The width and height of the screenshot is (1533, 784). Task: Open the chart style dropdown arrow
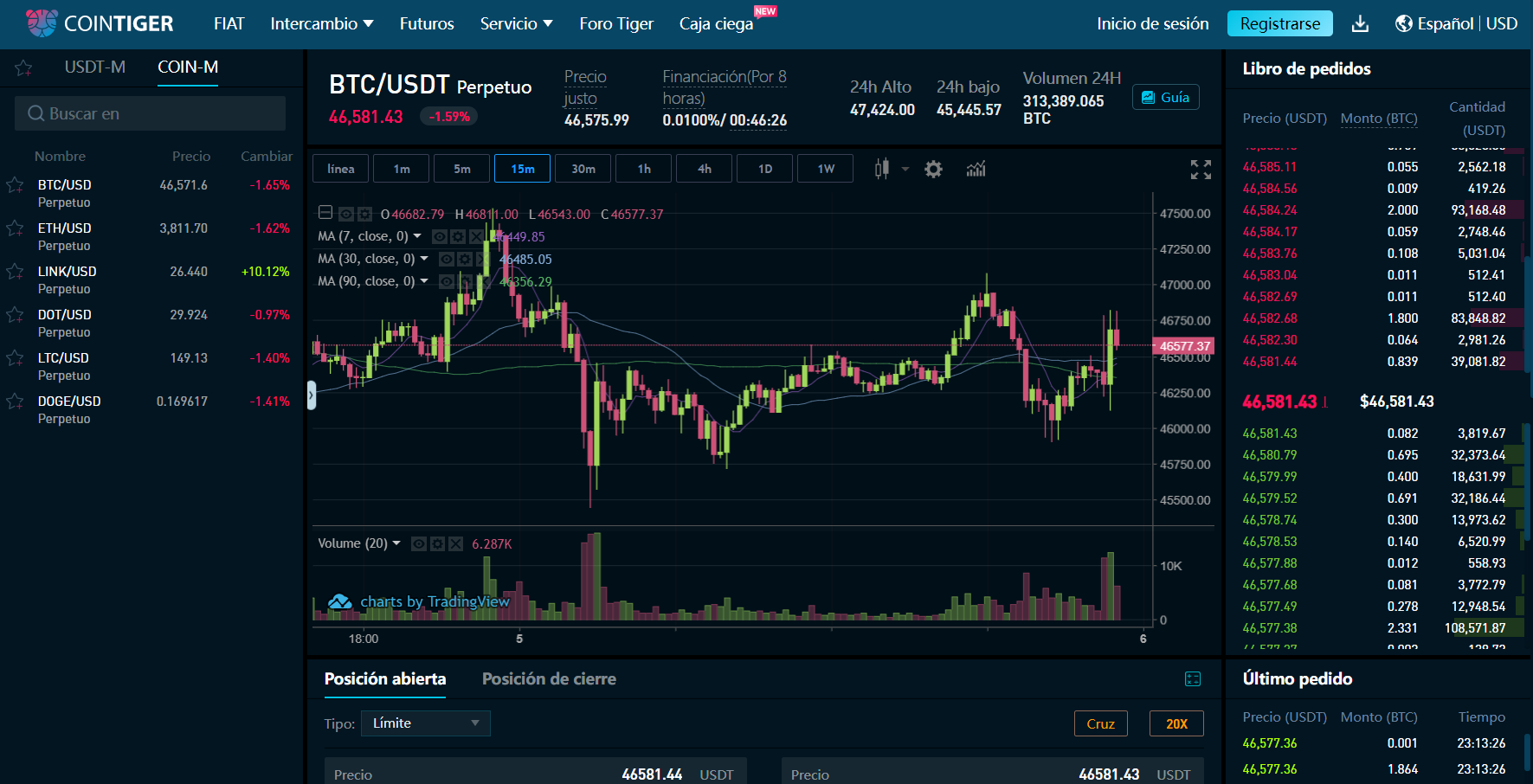905,169
